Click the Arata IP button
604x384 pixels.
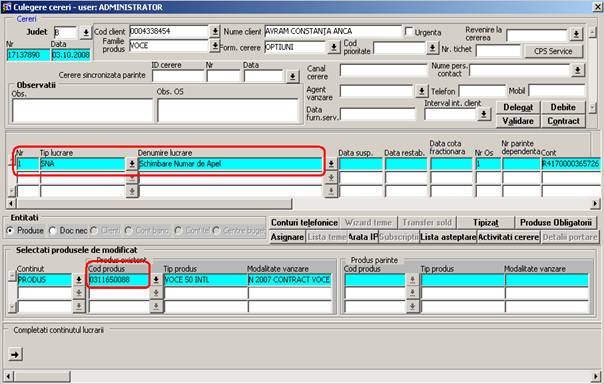(x=363, y=237)
